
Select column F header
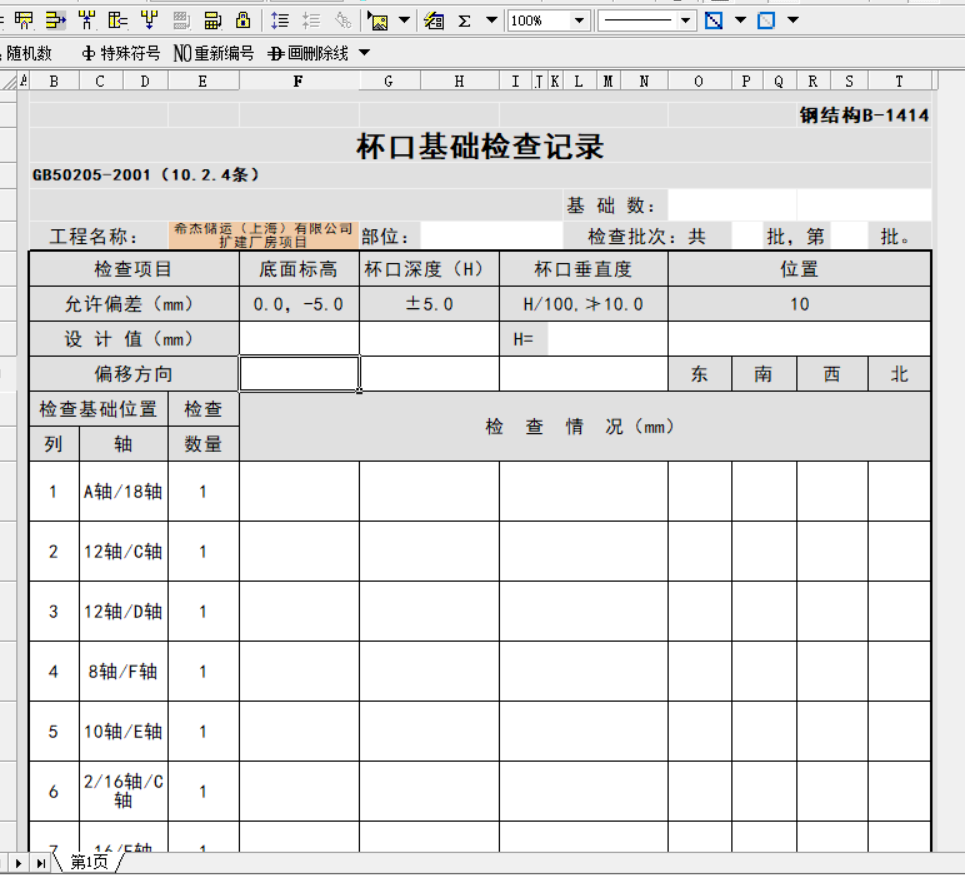pos(298,82)
